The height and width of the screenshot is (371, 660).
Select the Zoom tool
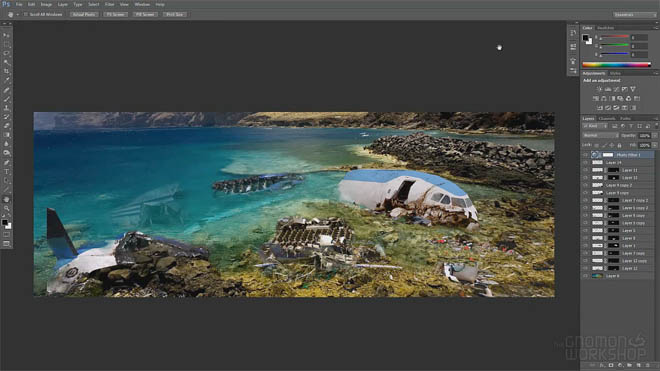(6, 208)
